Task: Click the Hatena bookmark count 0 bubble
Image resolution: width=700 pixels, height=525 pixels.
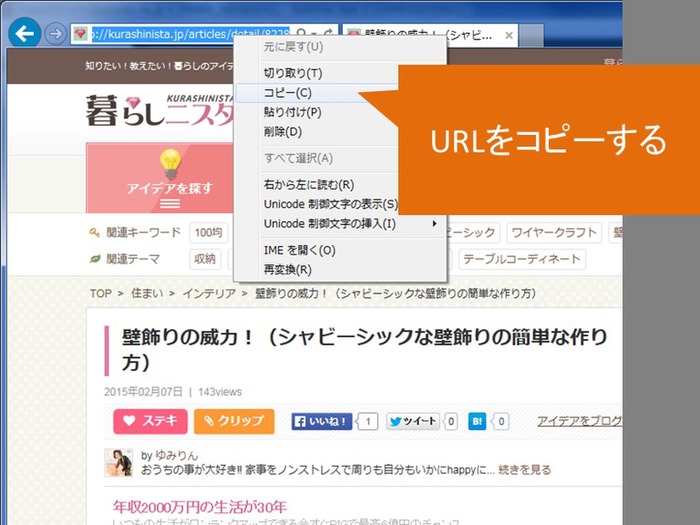Action: pyautogui.click(x=501, y=421)
